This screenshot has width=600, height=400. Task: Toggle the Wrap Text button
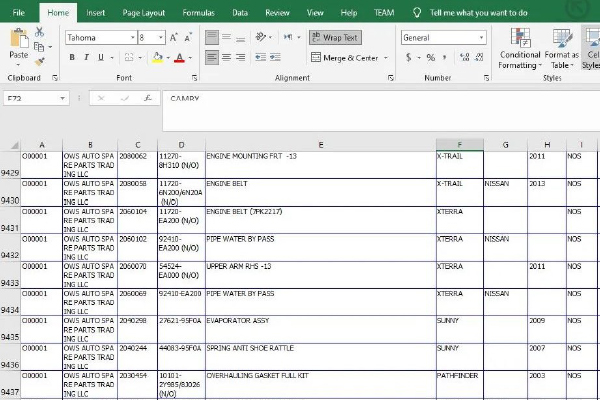coord(334,37)
